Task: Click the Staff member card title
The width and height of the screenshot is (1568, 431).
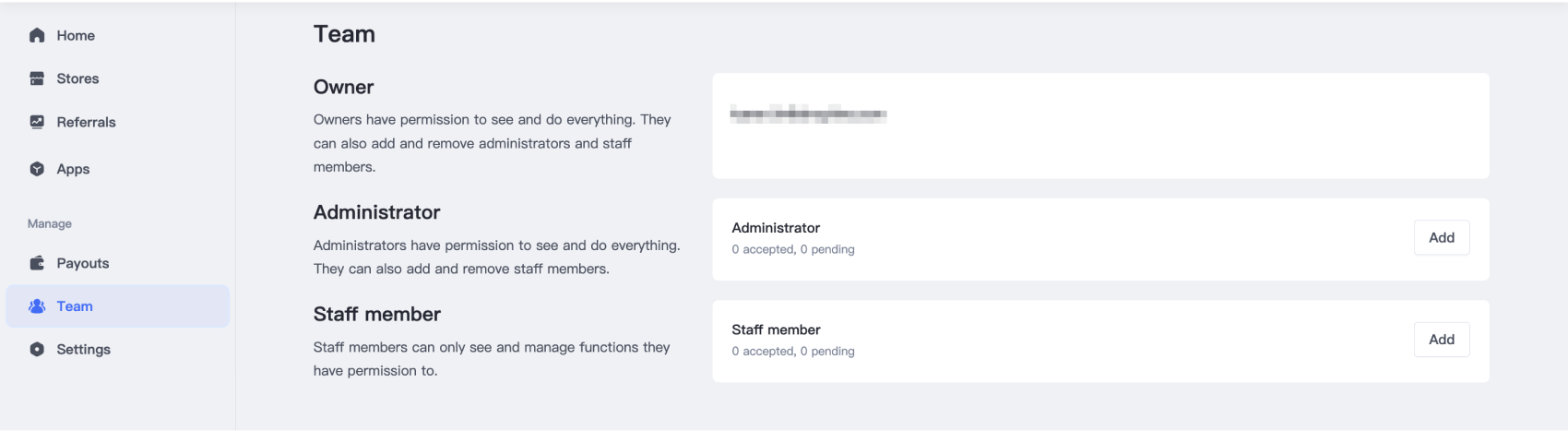Action: coord(776,329)
